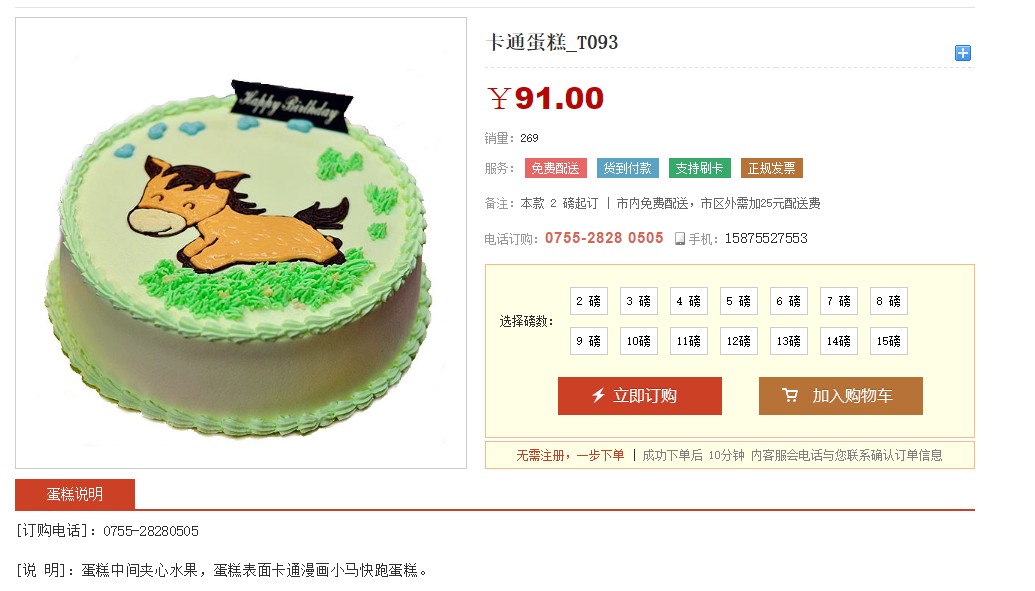The image size is (1035, 591).
Task: Click the red 免费配送 service tag
Action: [x=556, y=168]
